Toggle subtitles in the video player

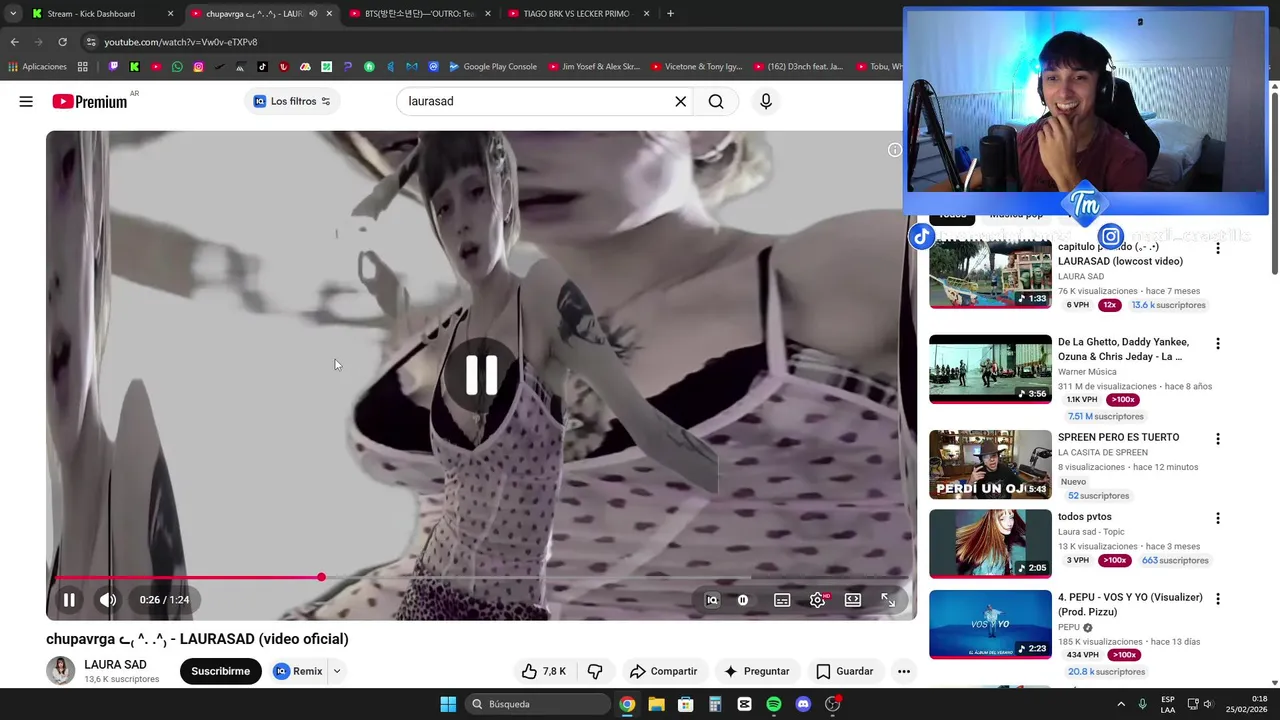(x=782, y=600)
